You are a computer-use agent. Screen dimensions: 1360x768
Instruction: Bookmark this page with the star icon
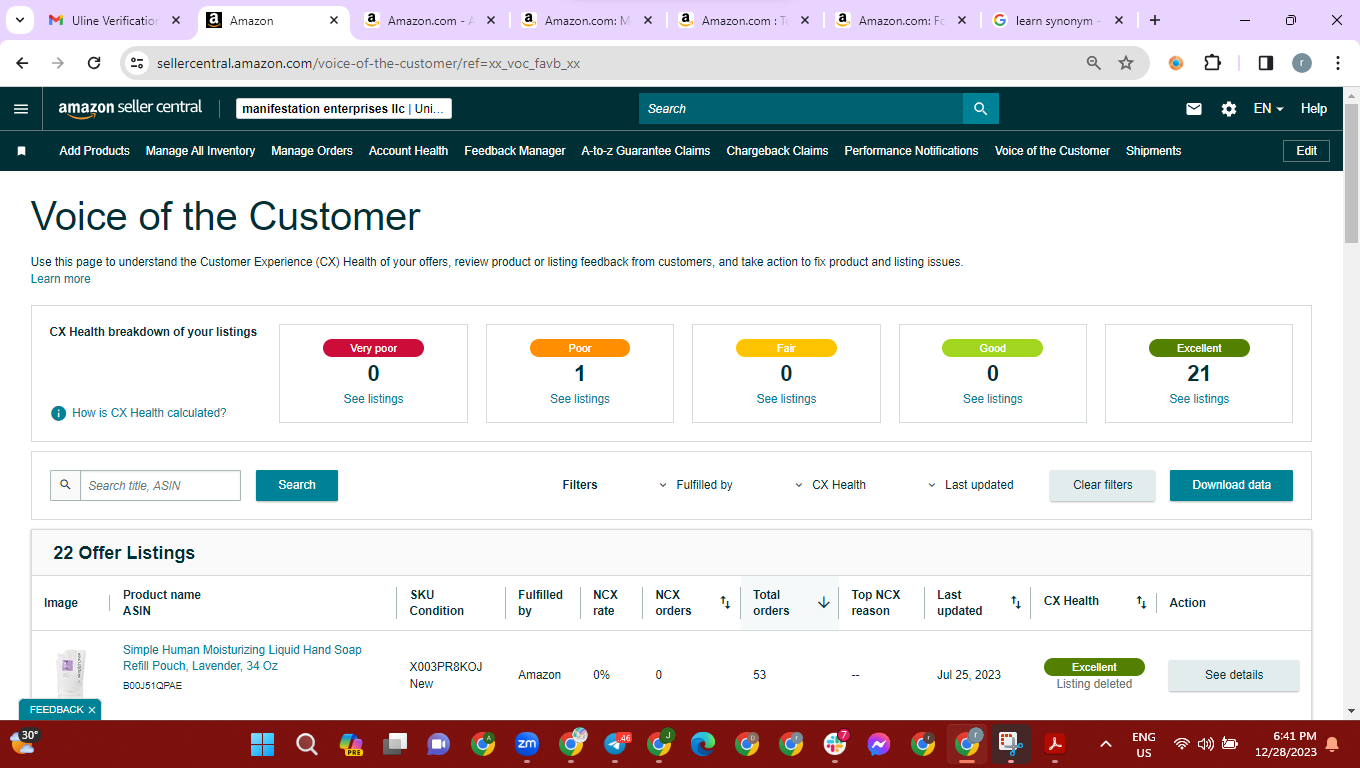[1126, 63]
